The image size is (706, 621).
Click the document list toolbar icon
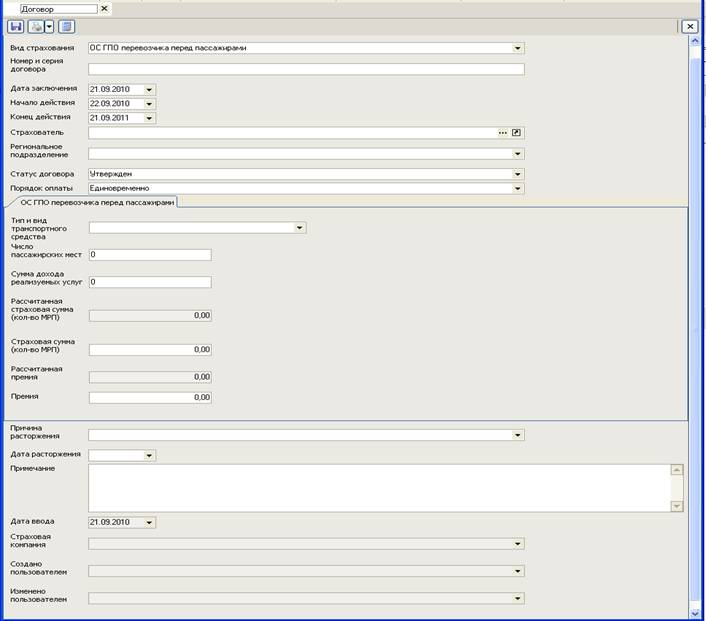pos(66,26)
